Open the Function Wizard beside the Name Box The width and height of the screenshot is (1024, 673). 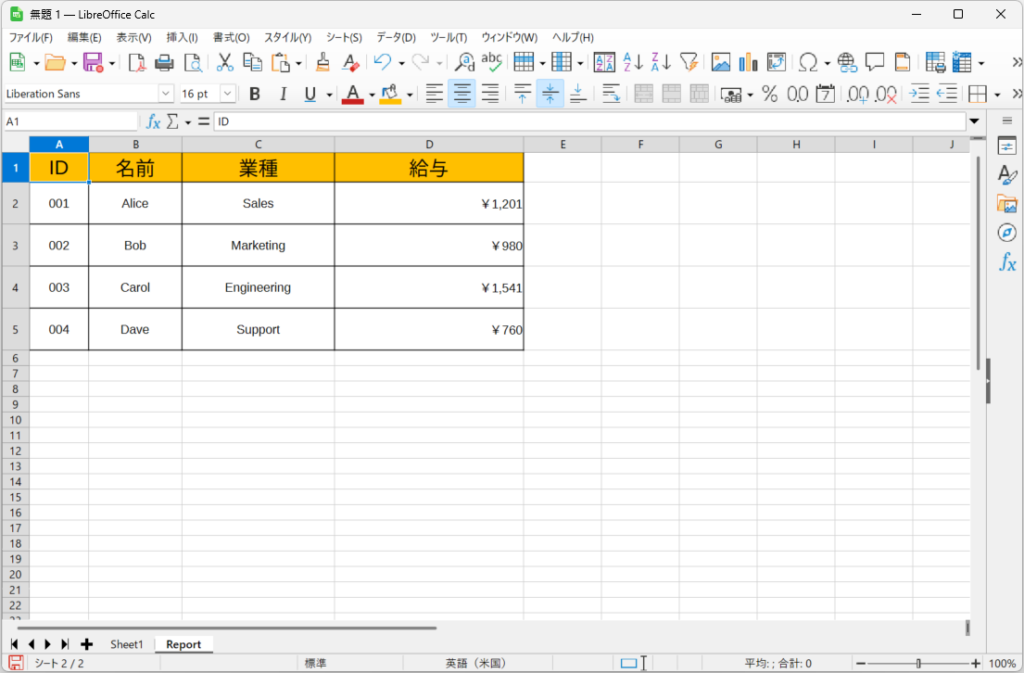pos(153,121)
